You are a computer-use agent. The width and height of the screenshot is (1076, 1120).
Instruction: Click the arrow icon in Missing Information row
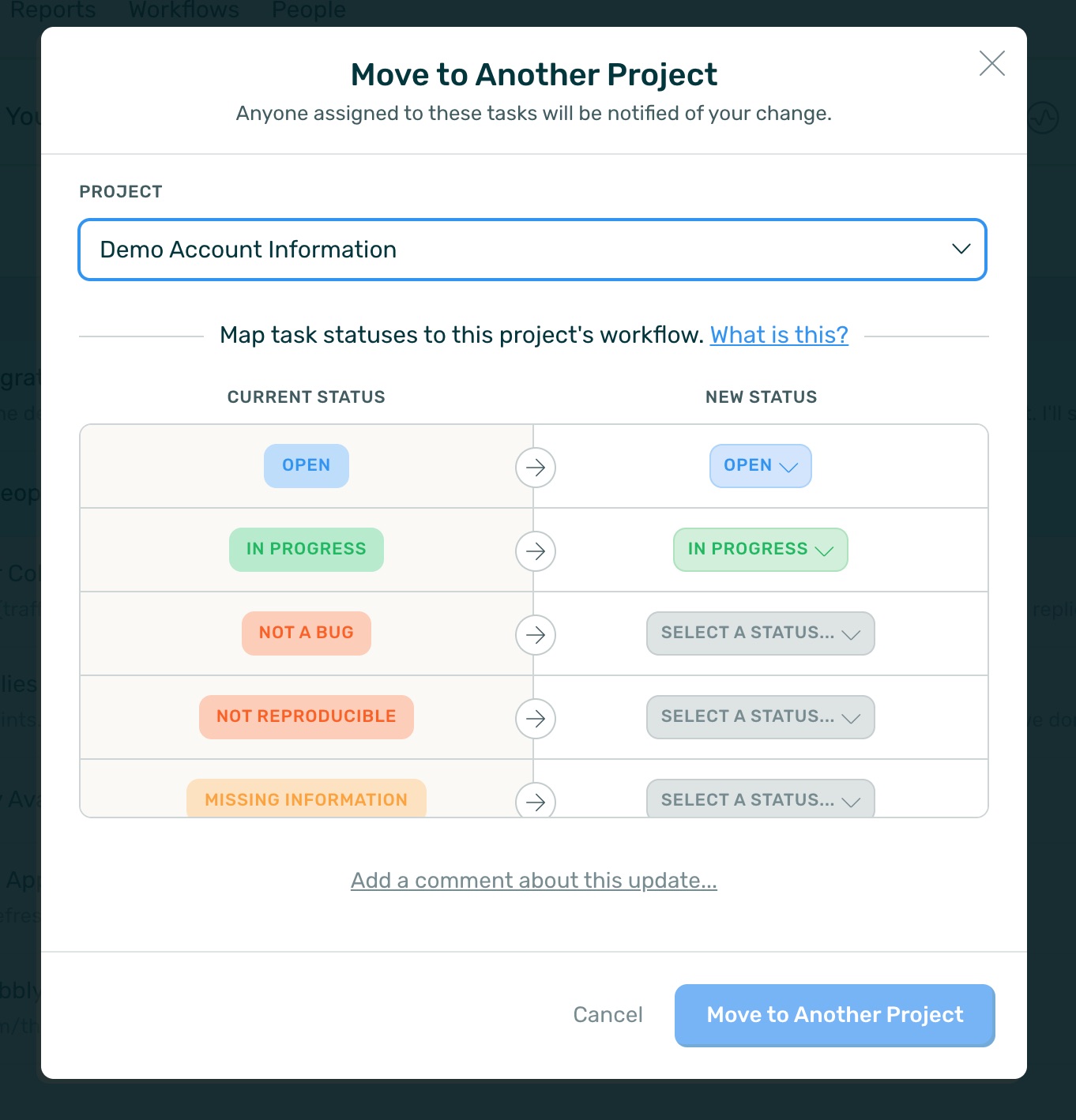(x=536, y=800)
